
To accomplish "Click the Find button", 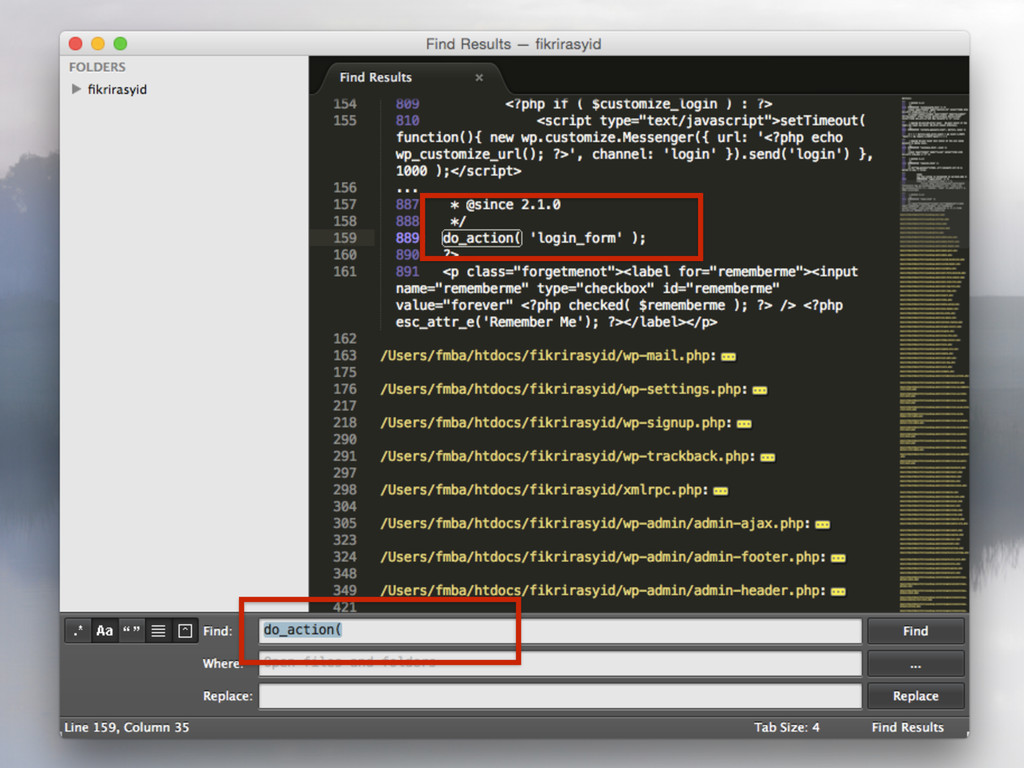I will pos(916,631).
